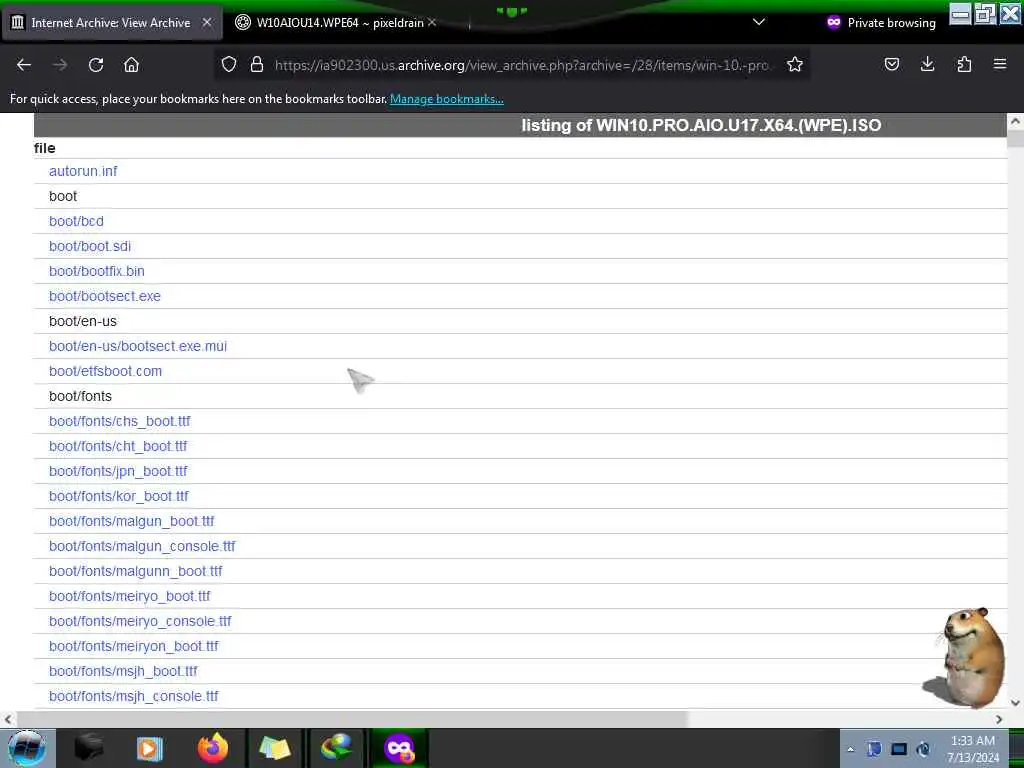Viewport: 1024px width, 768px height.
Task: Open the black box taskbar app
Action: click(89, 748)
